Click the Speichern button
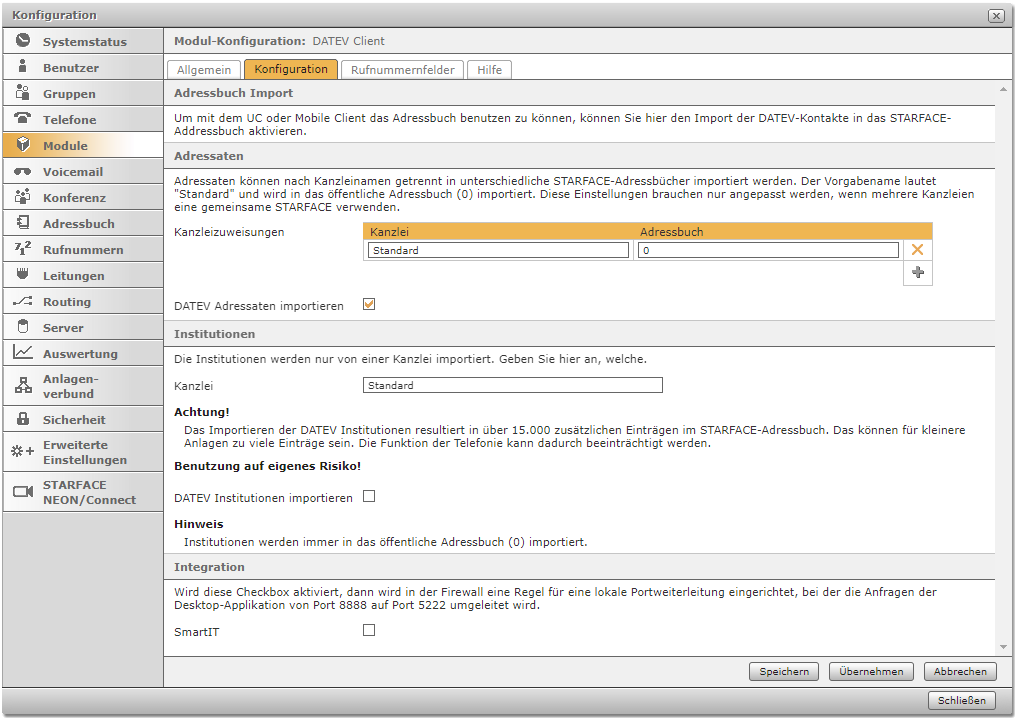The image size is (1015, 718). point(784,672)
